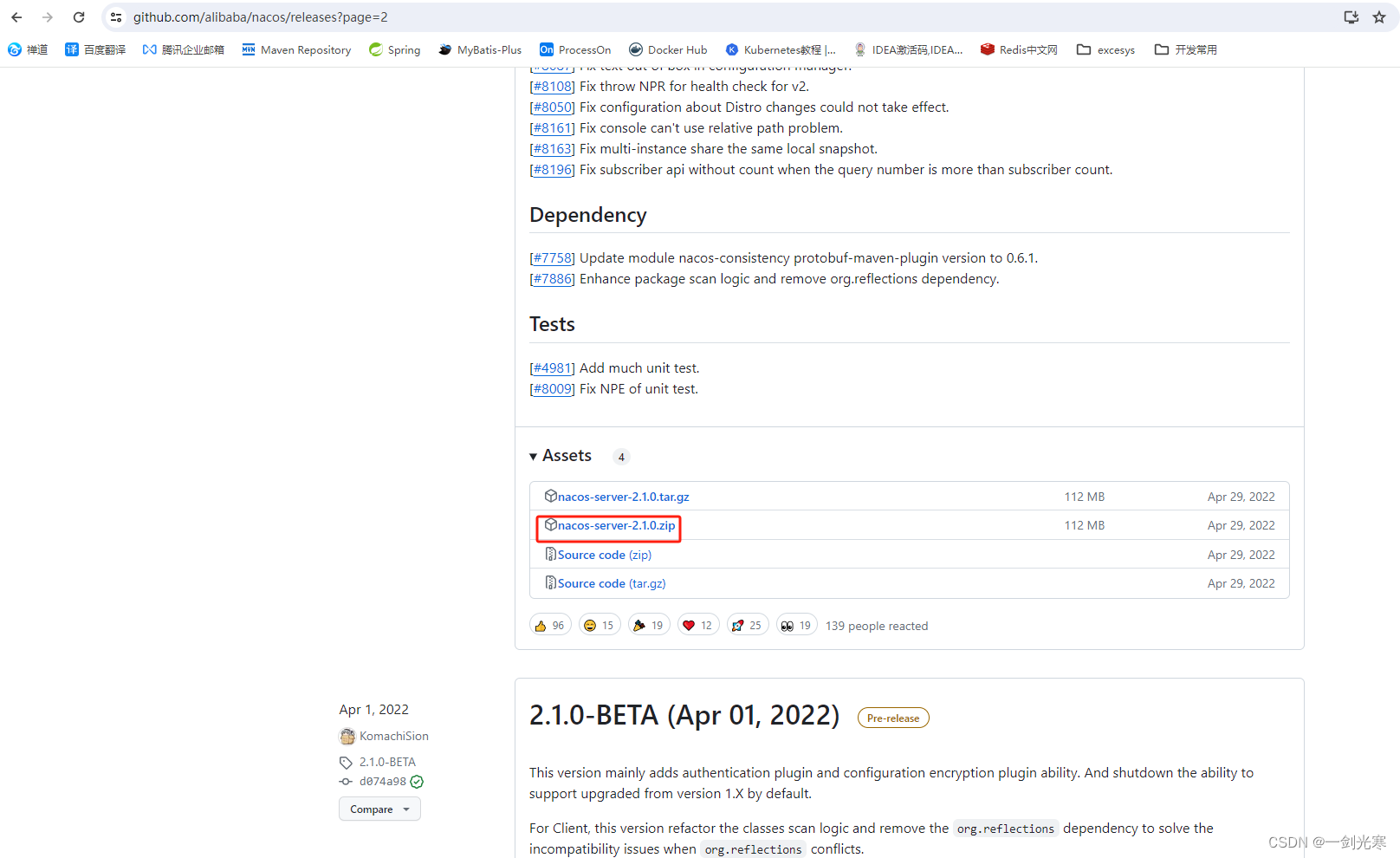Click the Dependency heading
This screenshot has width=1400, height=858.
point(588,215)
